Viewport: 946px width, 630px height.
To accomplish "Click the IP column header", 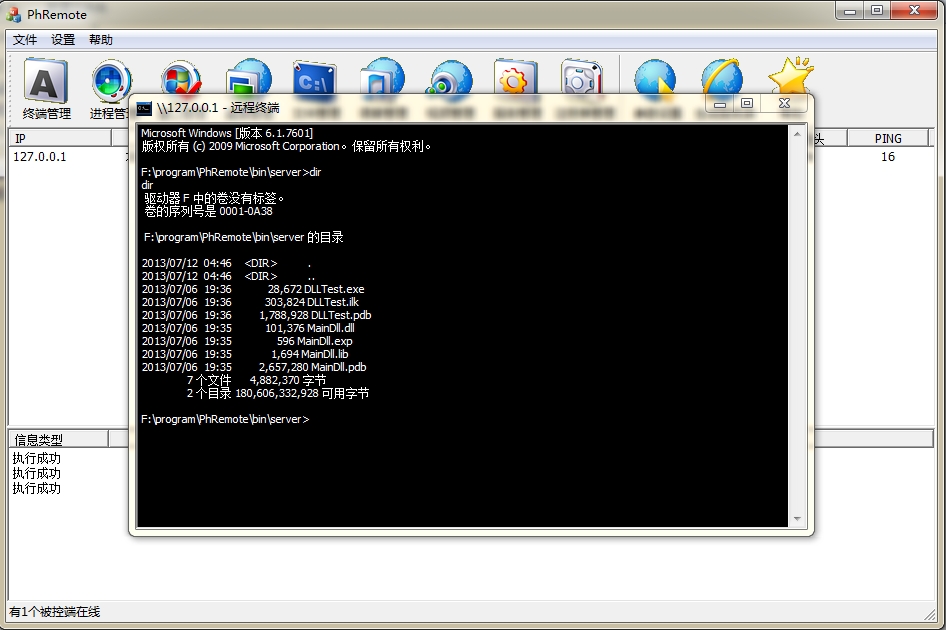I will tap(60, 139).
